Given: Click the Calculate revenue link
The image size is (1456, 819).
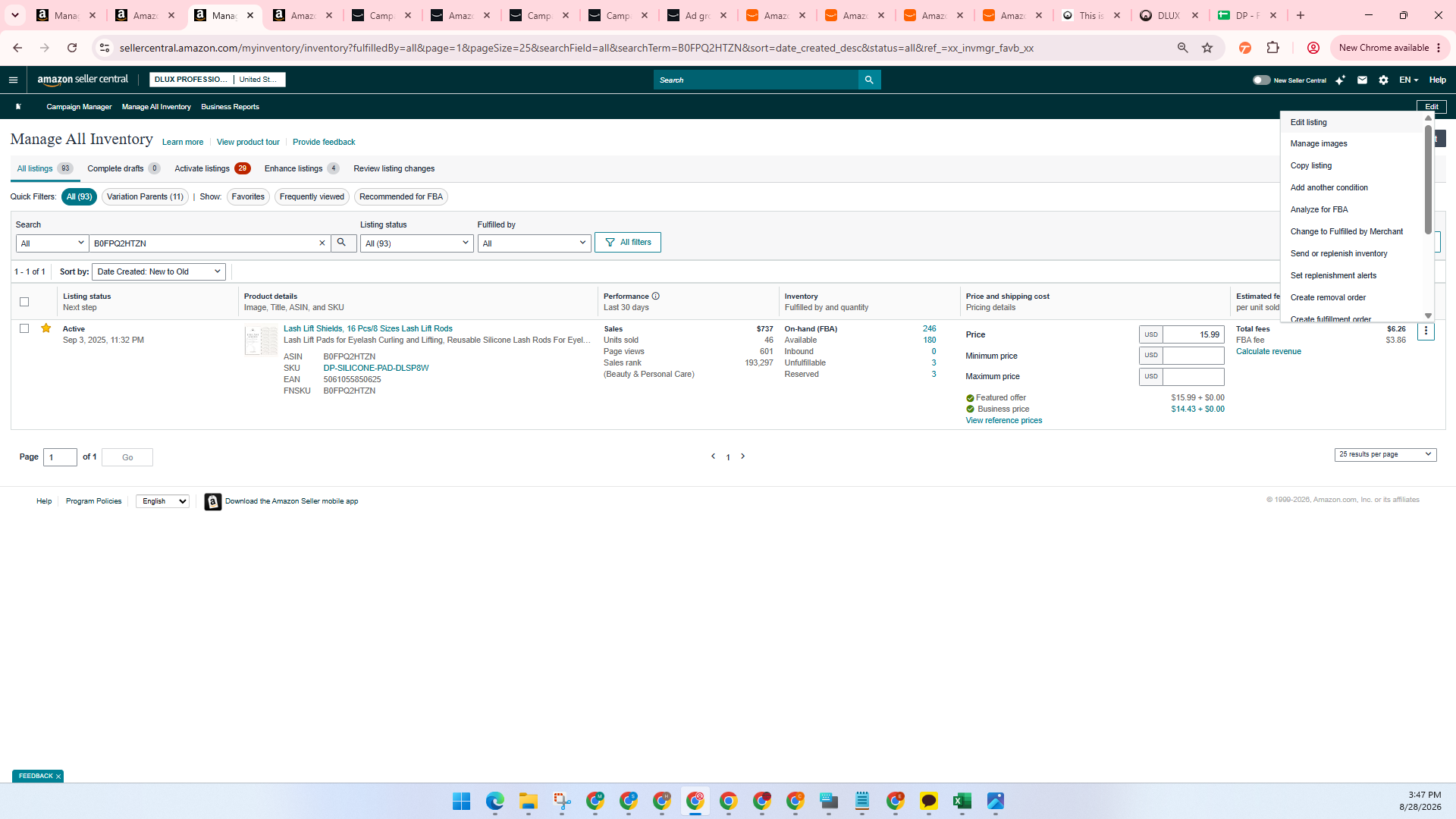Looking at the screenshot, I should tap(1268, 352).
